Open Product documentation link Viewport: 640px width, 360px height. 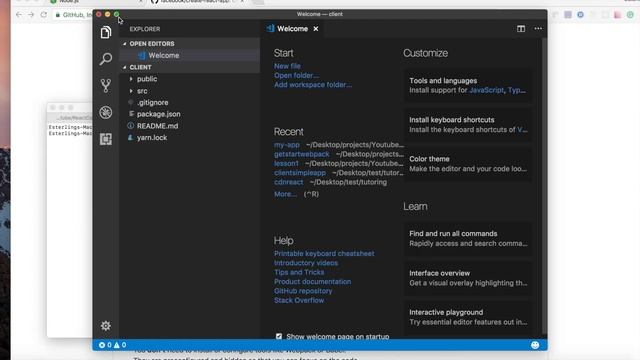coord(313,282)
